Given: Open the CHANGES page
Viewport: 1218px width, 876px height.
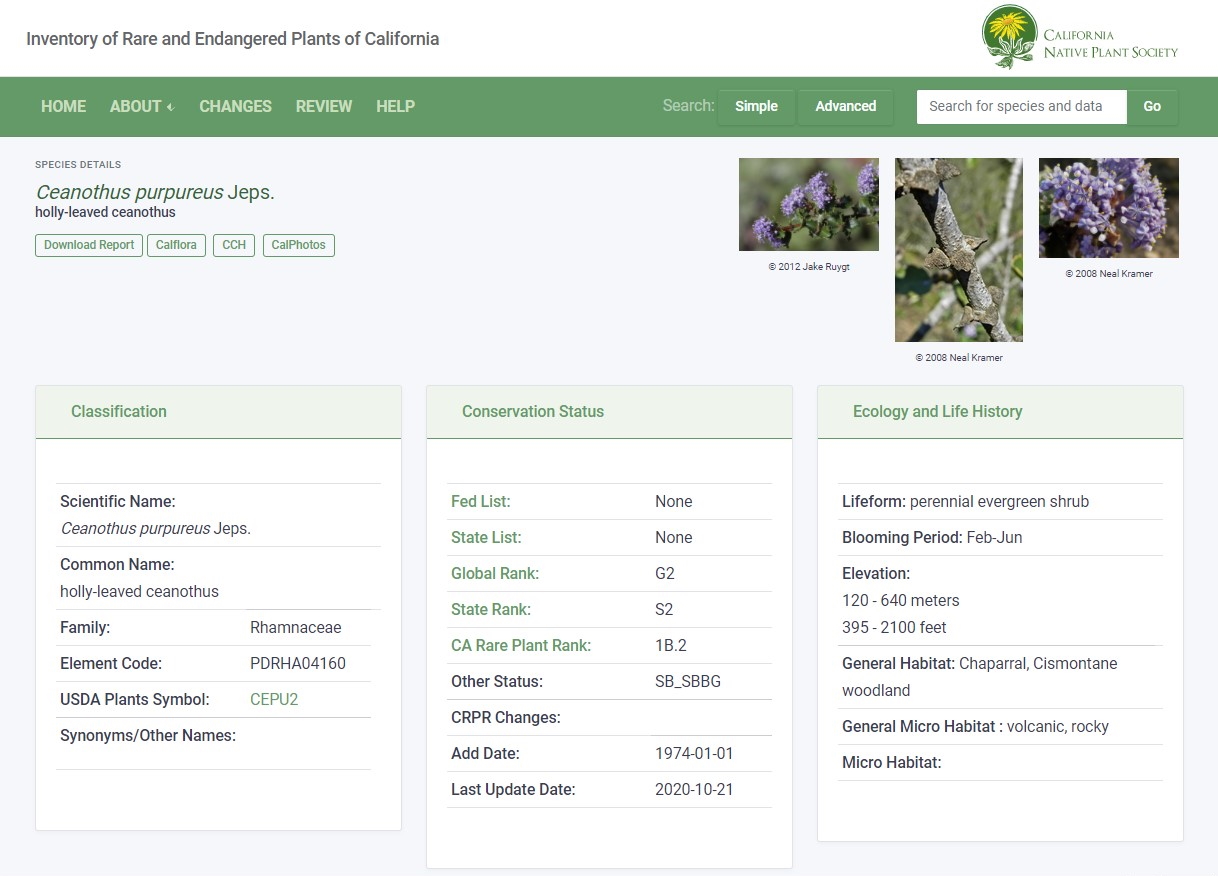Looking at the screenshot, I should coord(235,106).
